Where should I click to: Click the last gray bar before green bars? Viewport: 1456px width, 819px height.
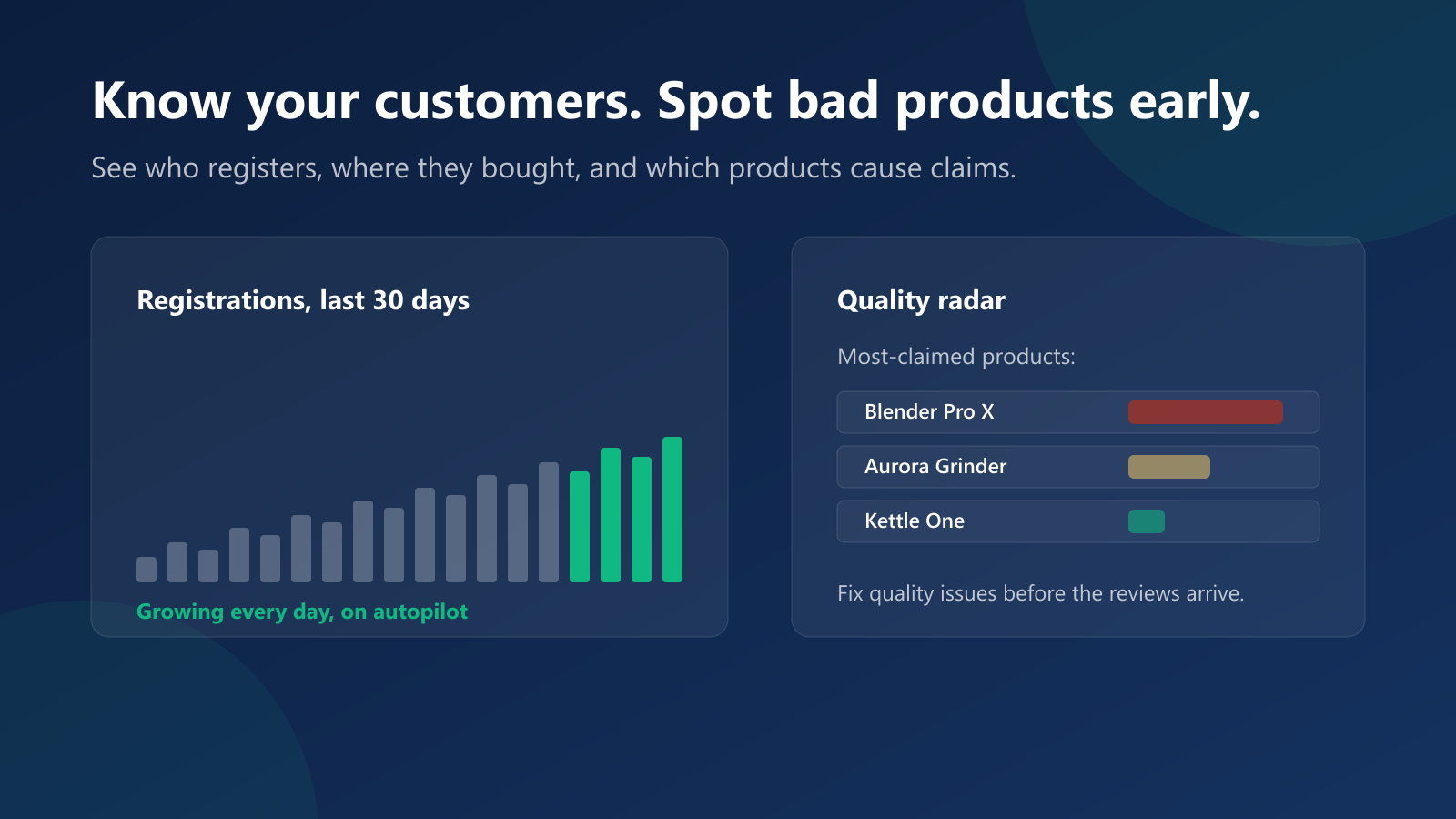(549, 522)
